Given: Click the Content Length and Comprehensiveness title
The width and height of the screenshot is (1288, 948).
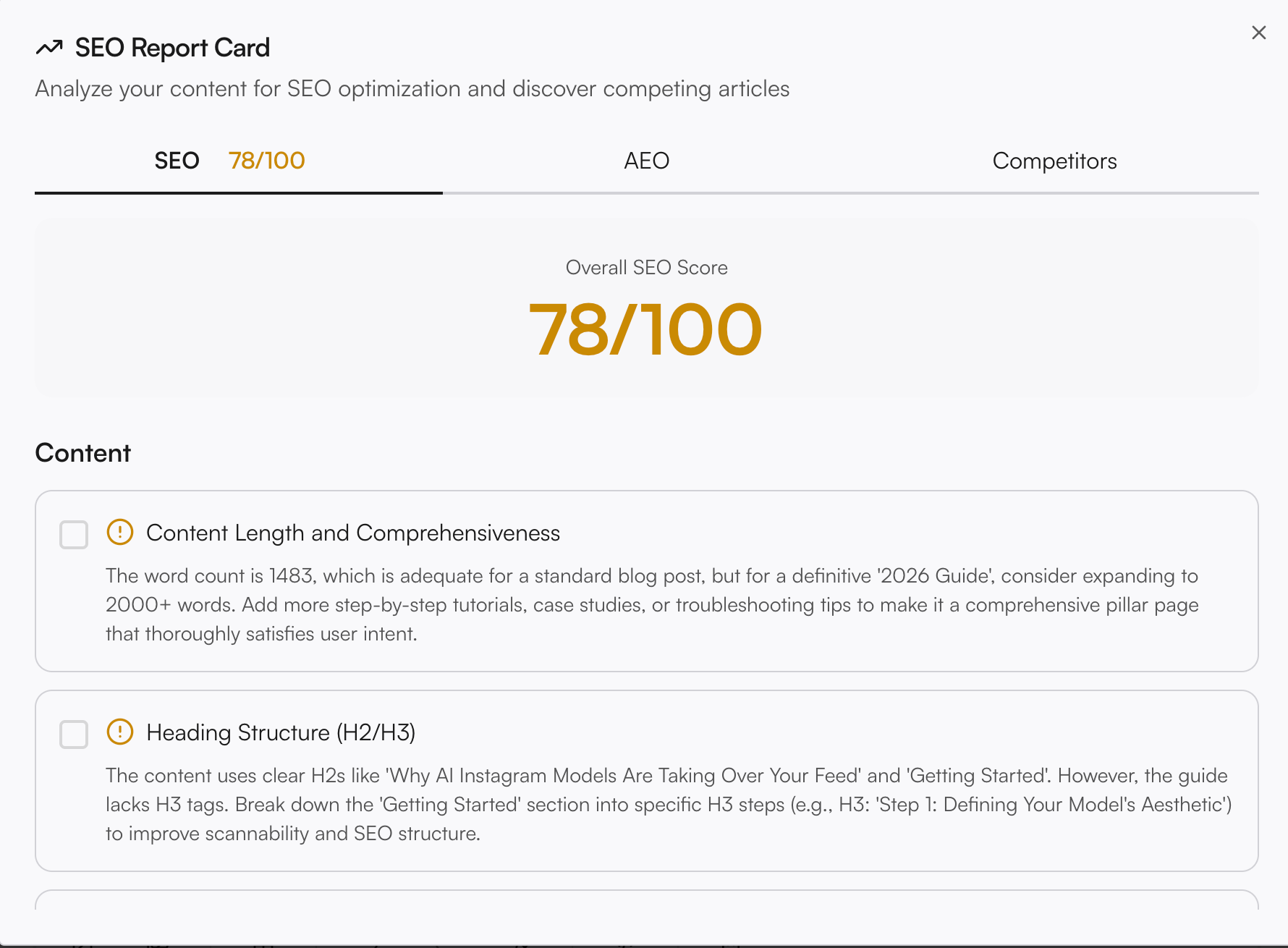Looking at the screenshot, I should [x=353, y=533].
